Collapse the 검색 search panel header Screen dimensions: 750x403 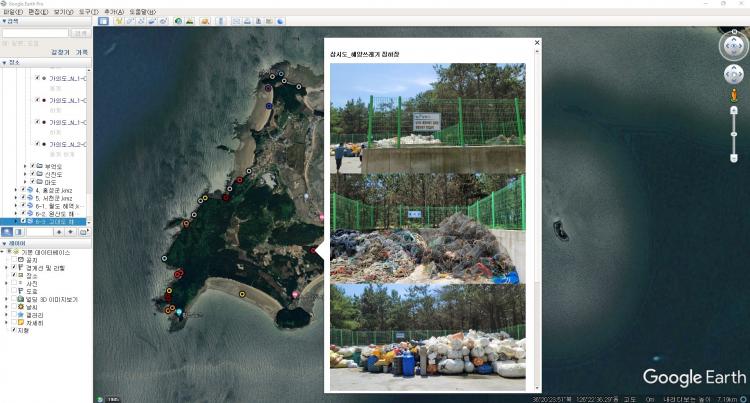(46, 21)
